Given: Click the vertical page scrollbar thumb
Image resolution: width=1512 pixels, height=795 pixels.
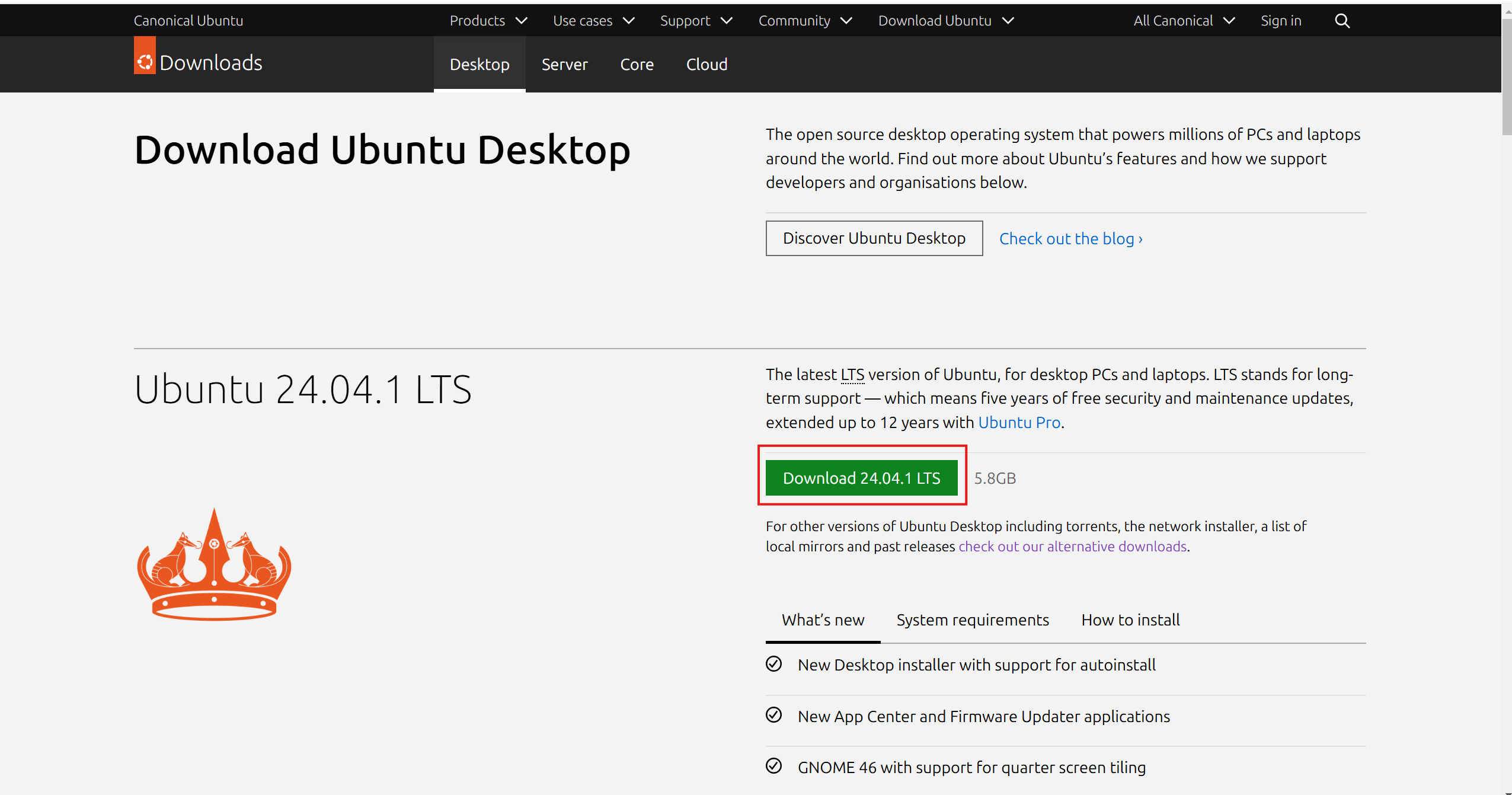Looking at the screenshot, I should coord(1506,77).
